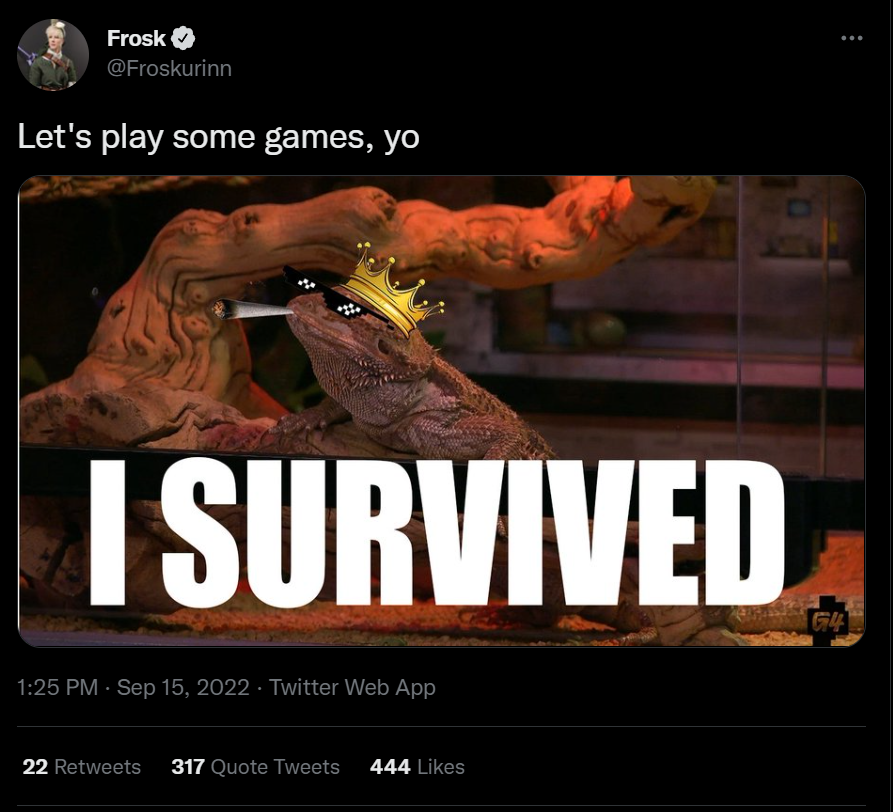This screenshot has height=812, width=893.
Task: Click the 22 retweet count number
Action: click(x=35, y=766)
